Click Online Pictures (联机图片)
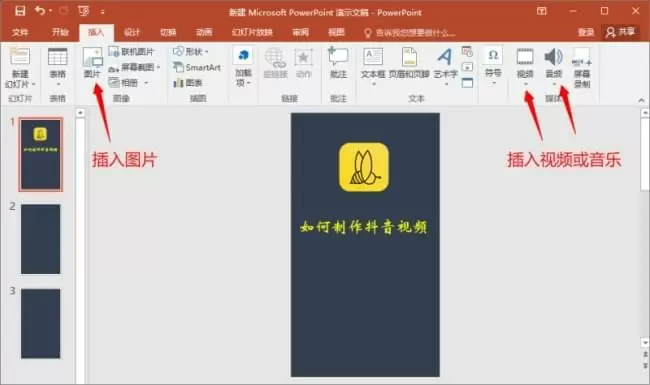This screenshot has height=385, width=650. (131, 51)
